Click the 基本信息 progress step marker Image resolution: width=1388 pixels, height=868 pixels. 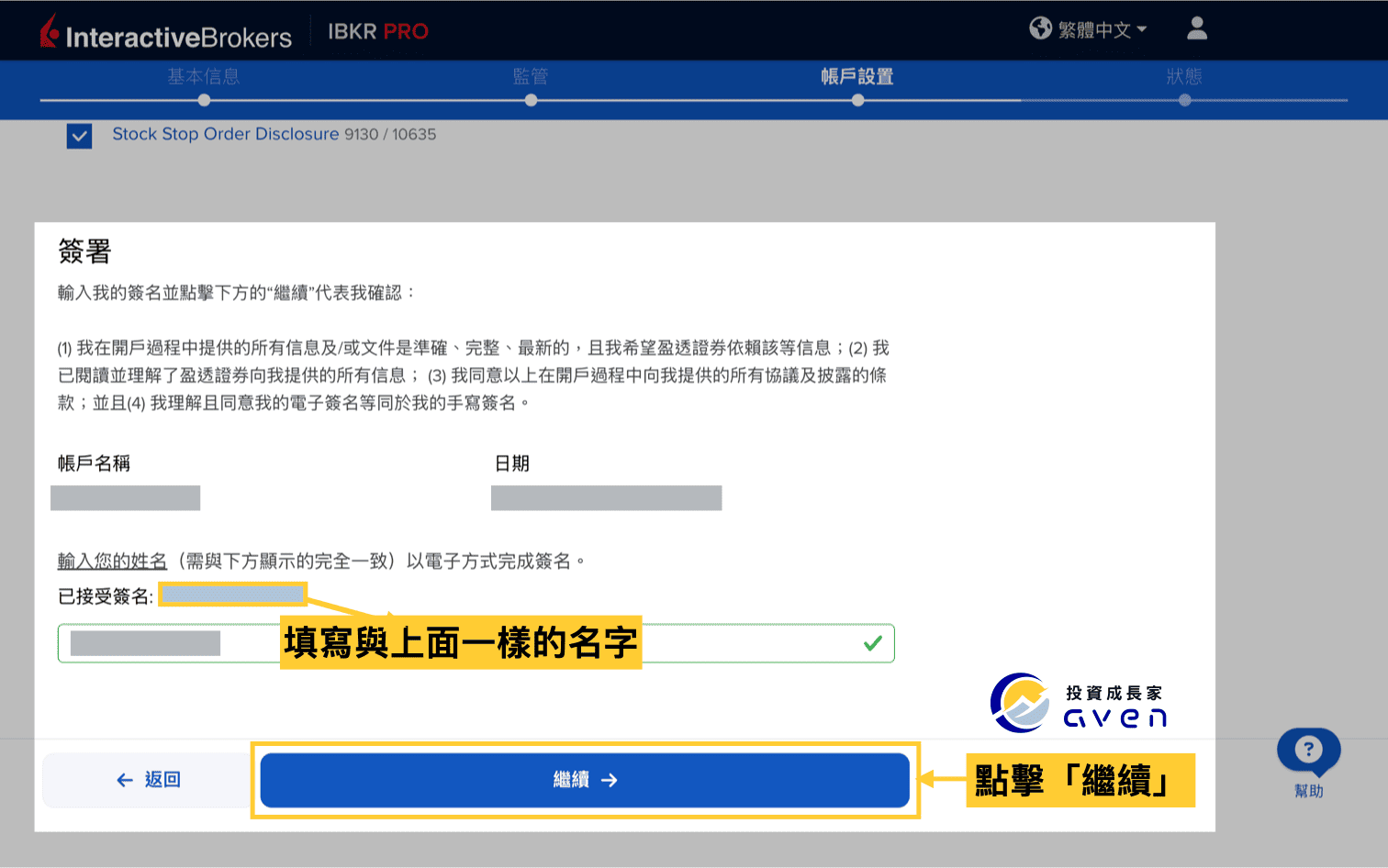click(202, 99)
